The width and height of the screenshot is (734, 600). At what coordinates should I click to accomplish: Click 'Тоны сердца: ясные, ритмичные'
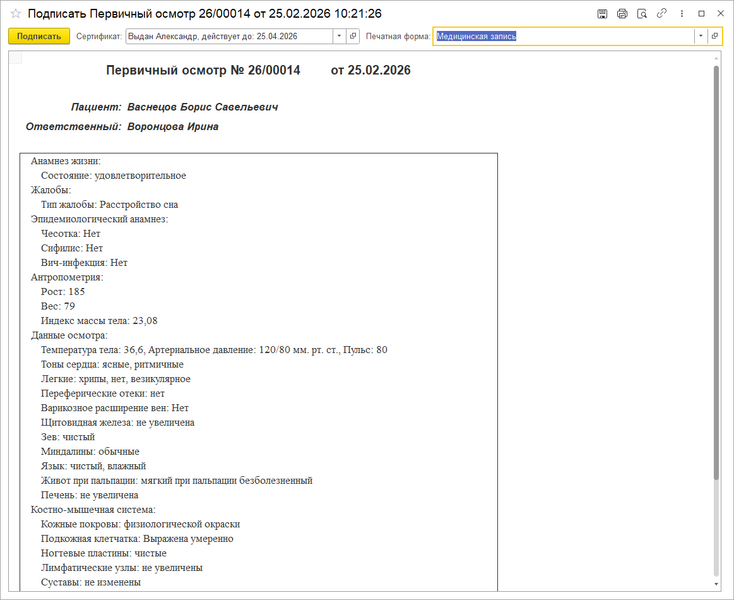pyautogui.click(x=112, y=364)
